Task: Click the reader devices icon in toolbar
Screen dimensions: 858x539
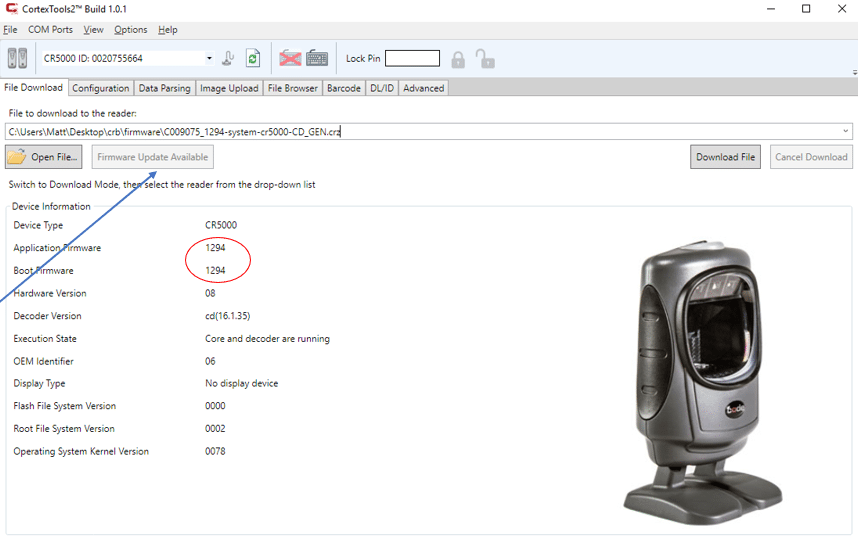Action: click(17, 58)
